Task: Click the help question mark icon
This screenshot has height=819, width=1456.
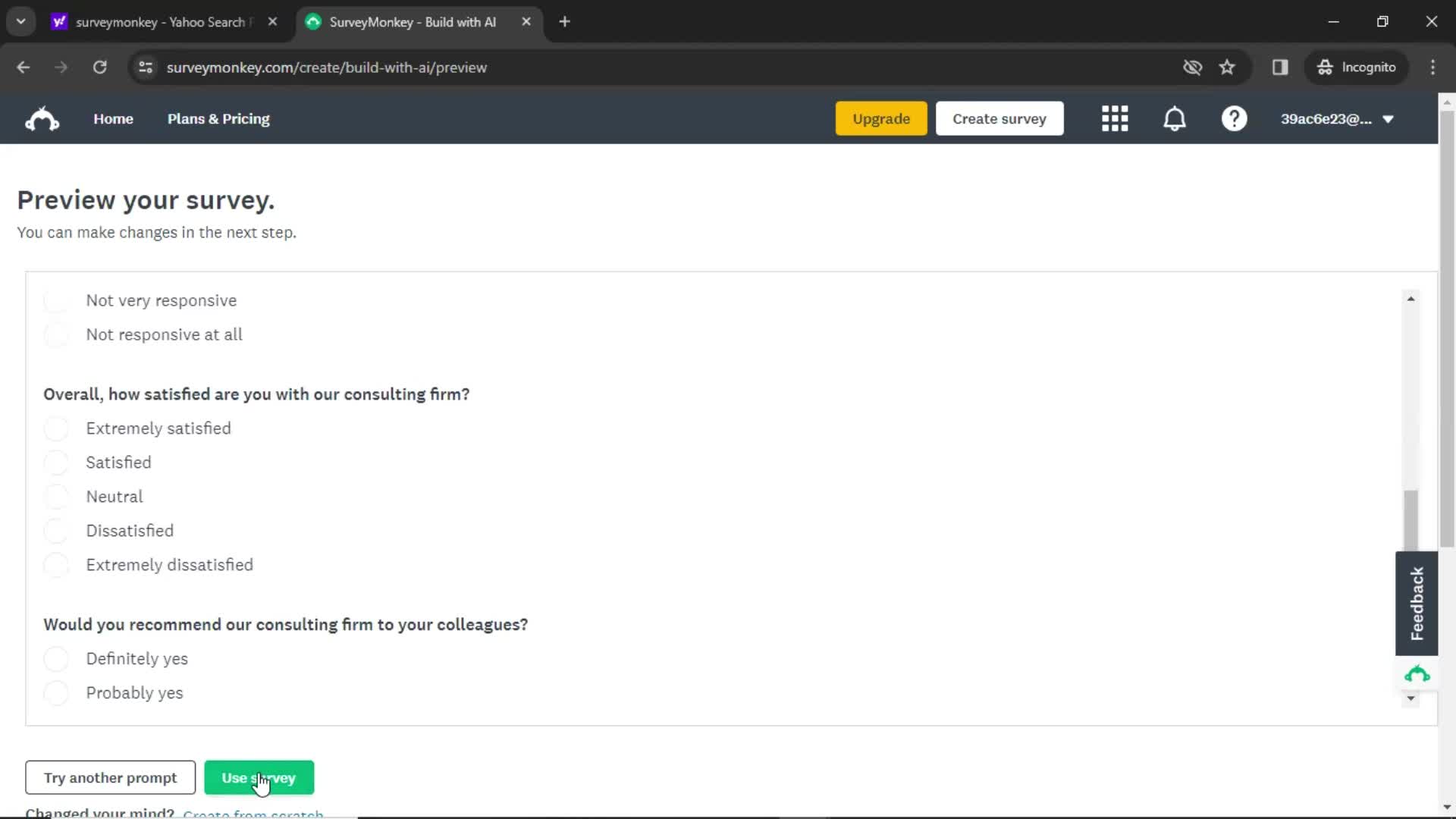Action: (x=1234, y=118)
